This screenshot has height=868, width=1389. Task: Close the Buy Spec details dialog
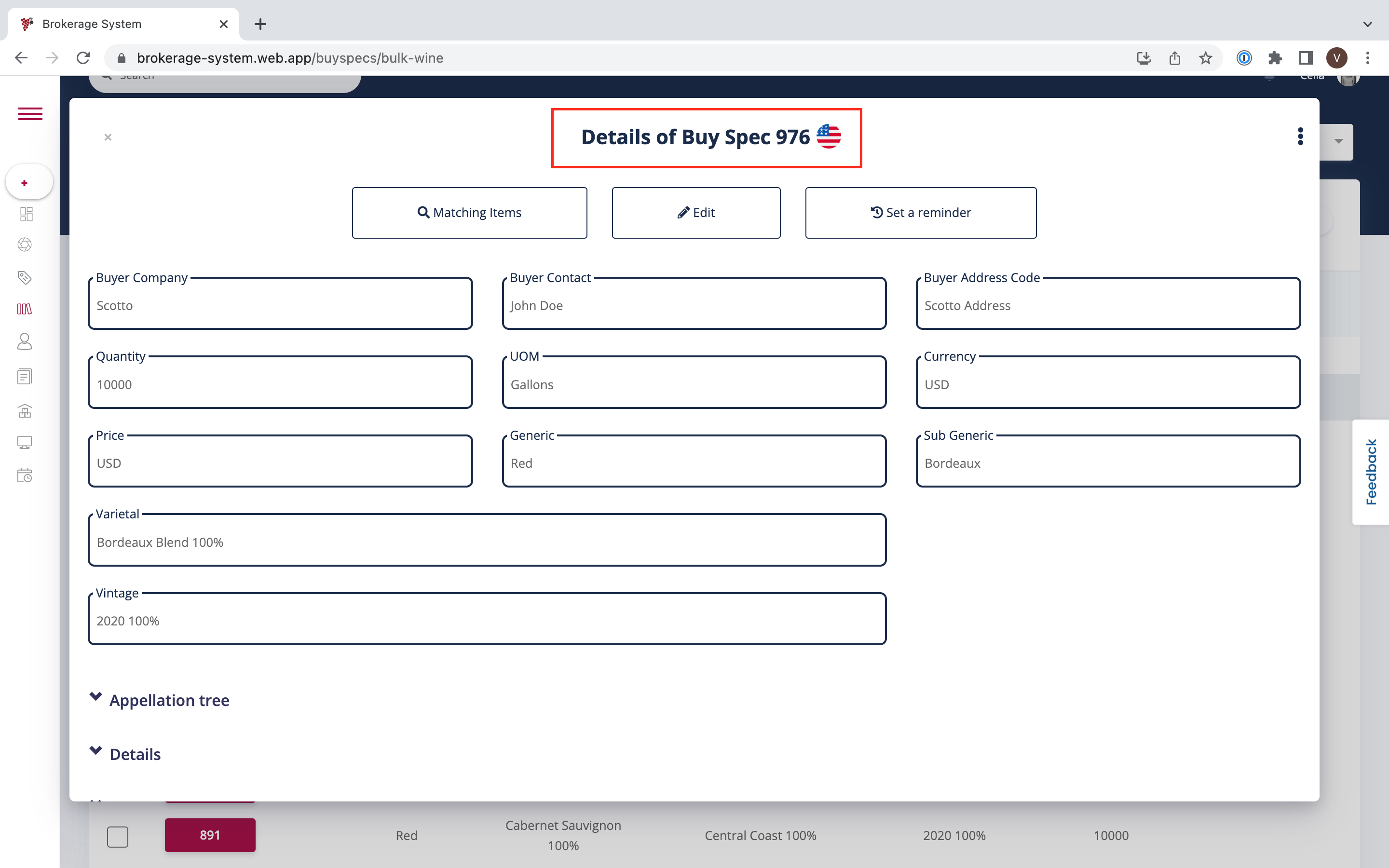click(108, 137)
